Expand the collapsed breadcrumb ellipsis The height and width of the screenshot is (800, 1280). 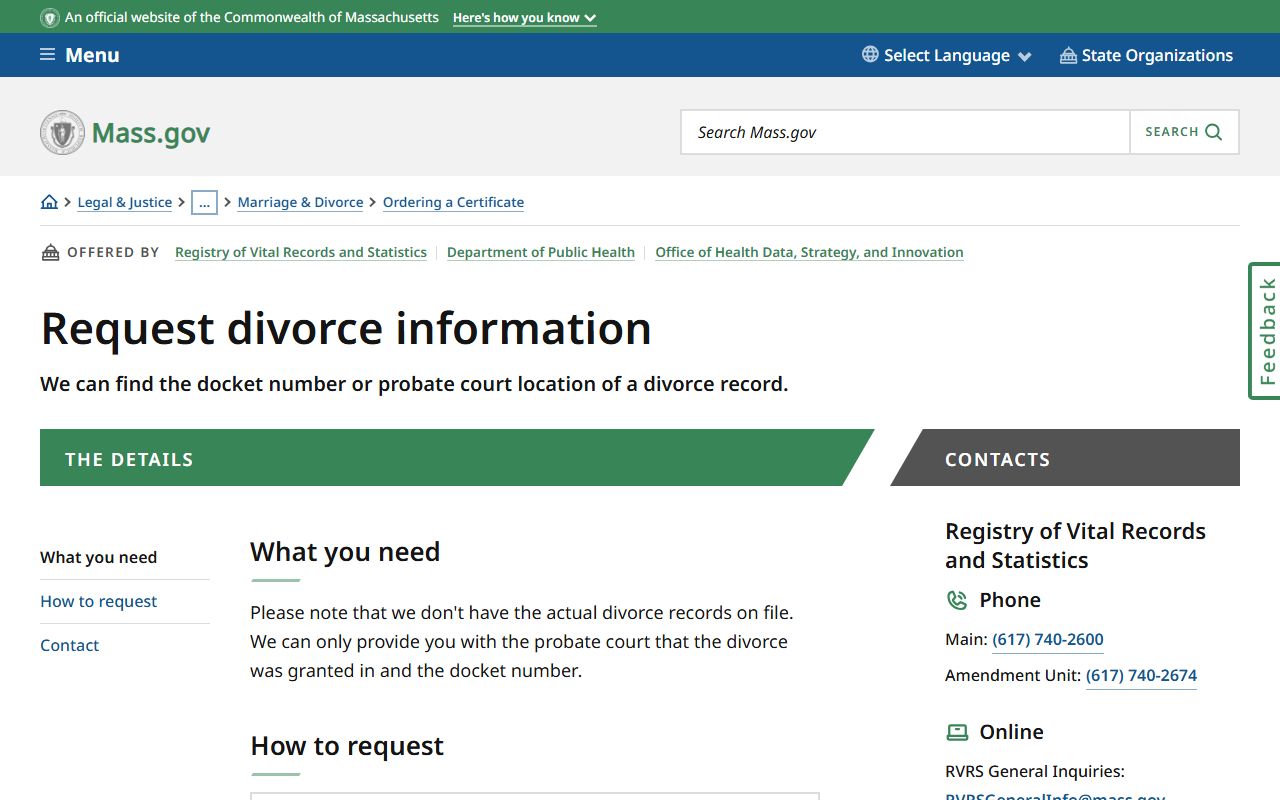coord(204,202)
